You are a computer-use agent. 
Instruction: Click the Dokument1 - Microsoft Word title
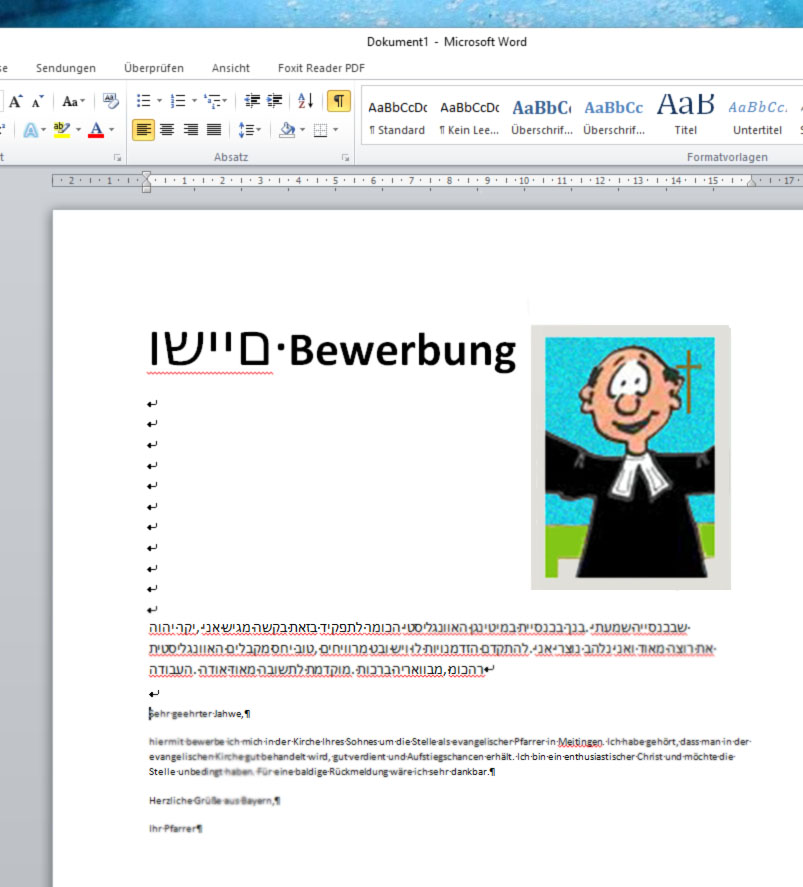pos(447,42)
